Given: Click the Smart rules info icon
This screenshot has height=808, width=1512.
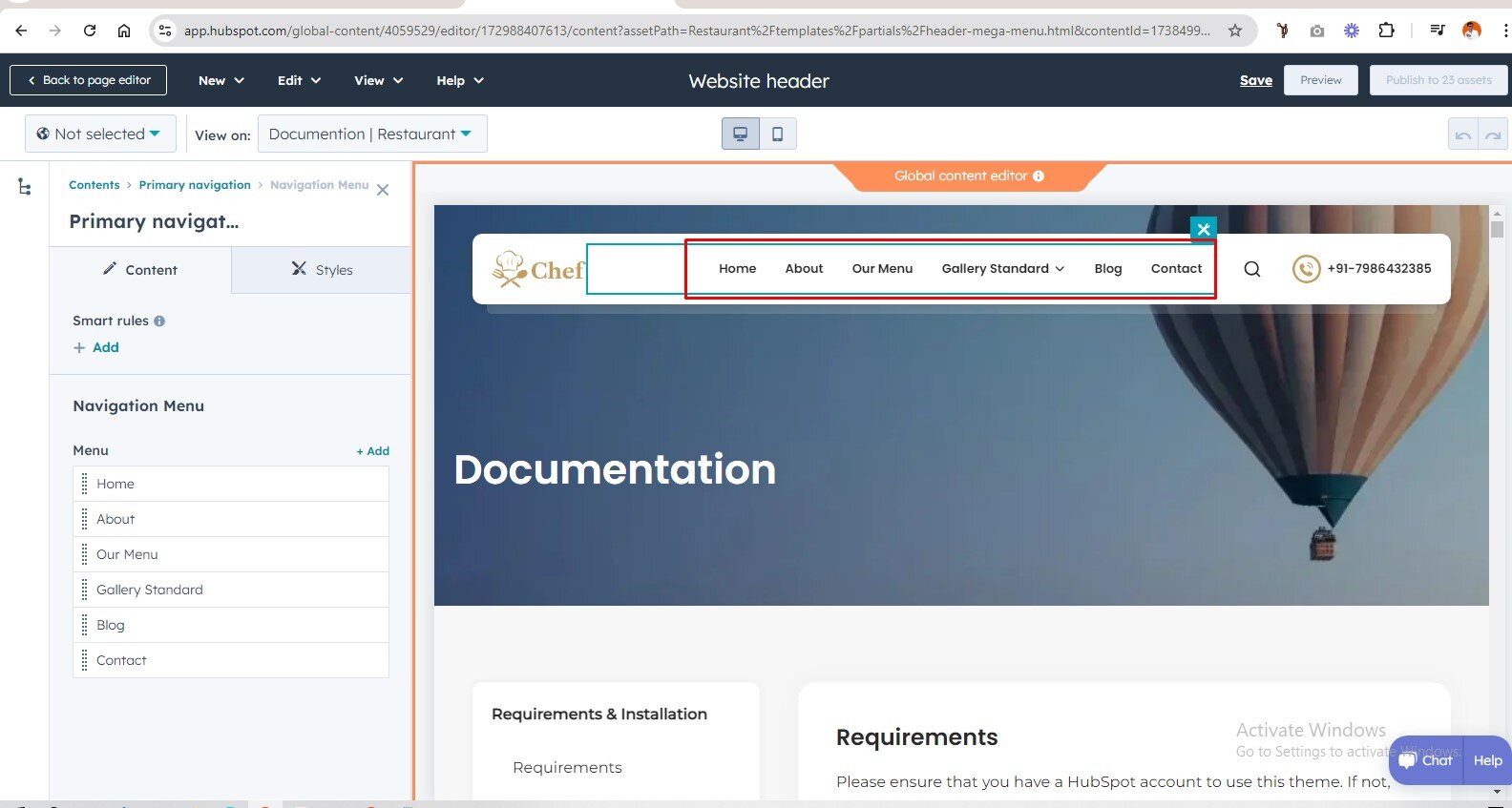Looking at the screenshot, I should click(x=159, y=321).
